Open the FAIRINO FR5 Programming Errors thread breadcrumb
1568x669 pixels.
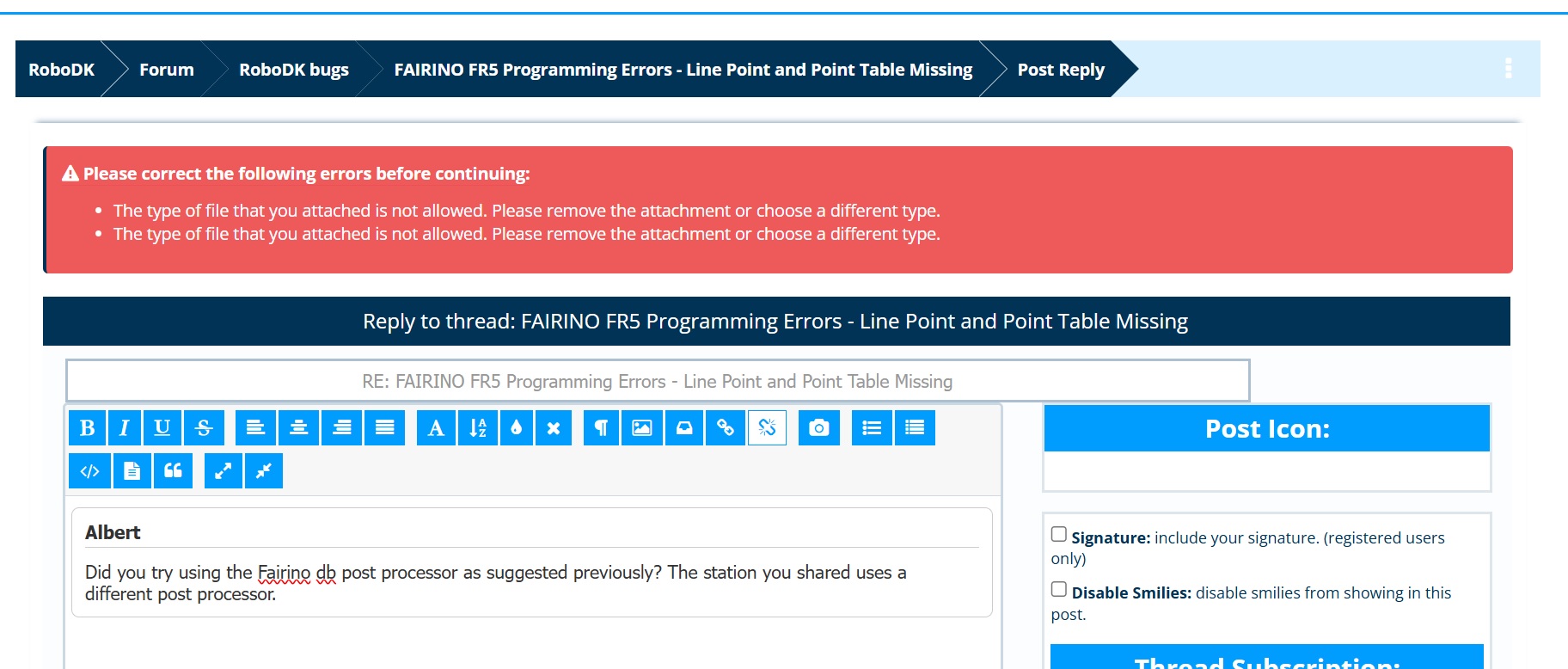[683, 70]
